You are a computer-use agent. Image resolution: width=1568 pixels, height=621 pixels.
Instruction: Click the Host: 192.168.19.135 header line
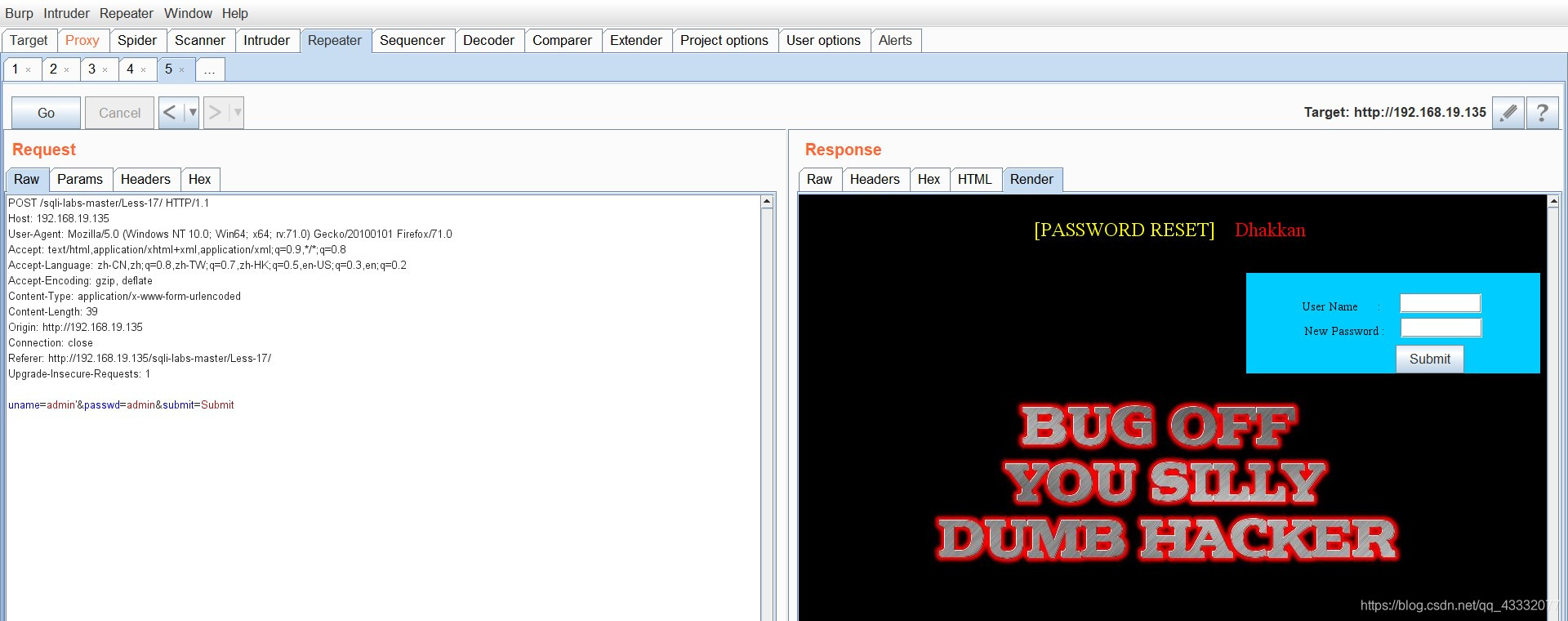click(x=59, y=219)
